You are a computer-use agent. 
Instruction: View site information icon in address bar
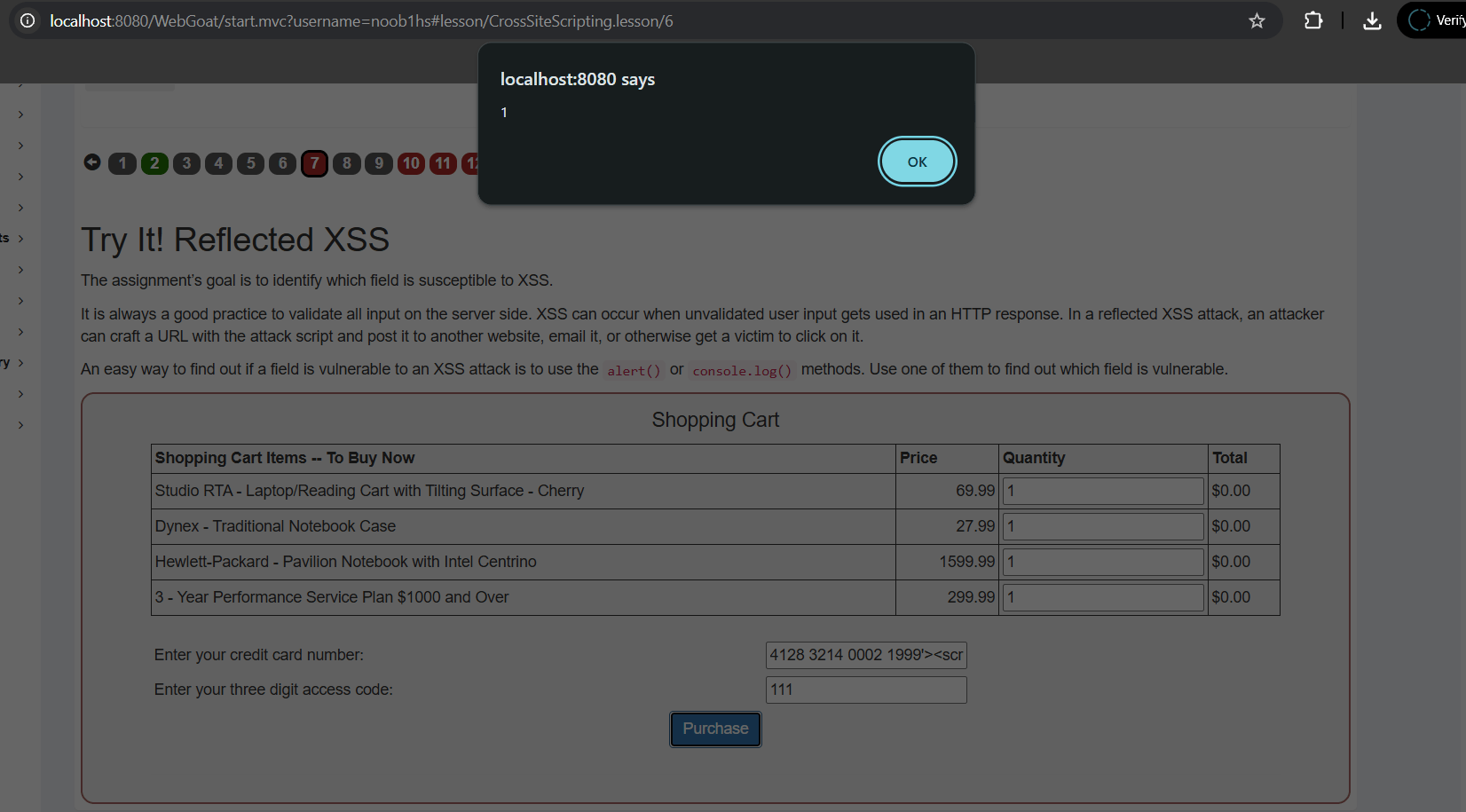[x=28, y=20]
